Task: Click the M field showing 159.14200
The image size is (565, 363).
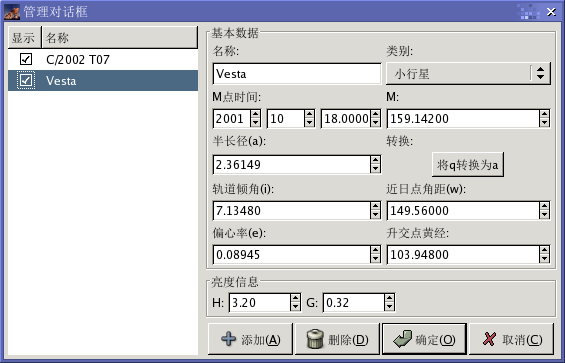Action: [463, 119]
